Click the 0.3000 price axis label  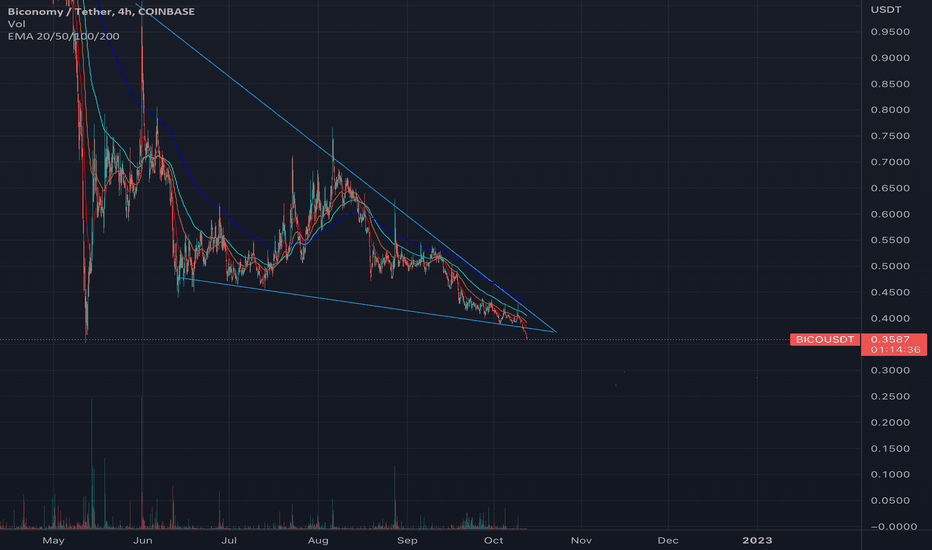coord(890,370)
